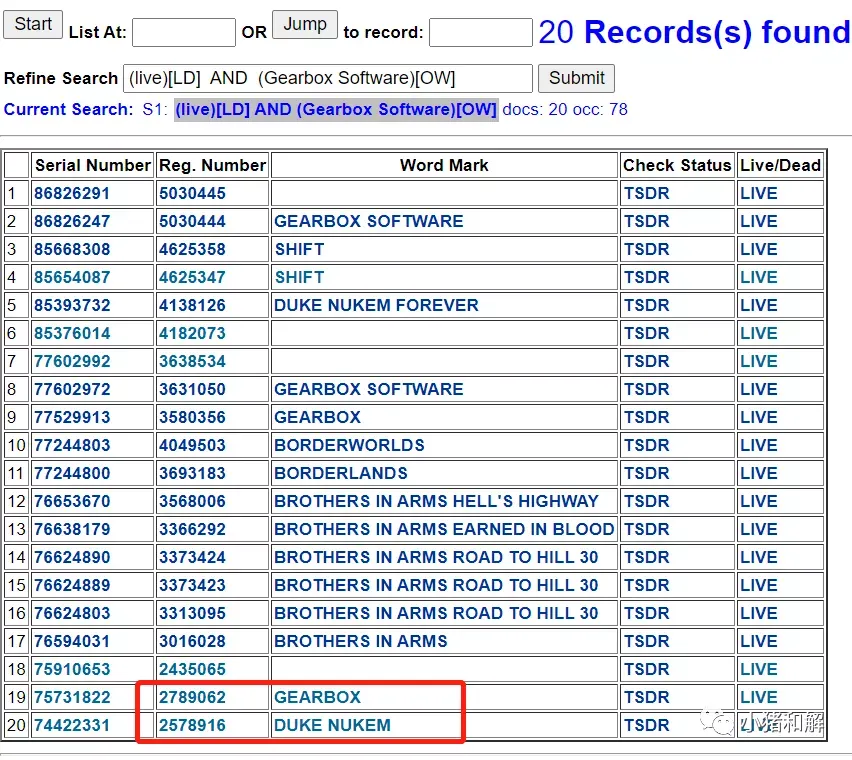Viewport: 852px width, 760px height.
Task: Check TSDR status for reg number 3313095
Action: [646, 613]
